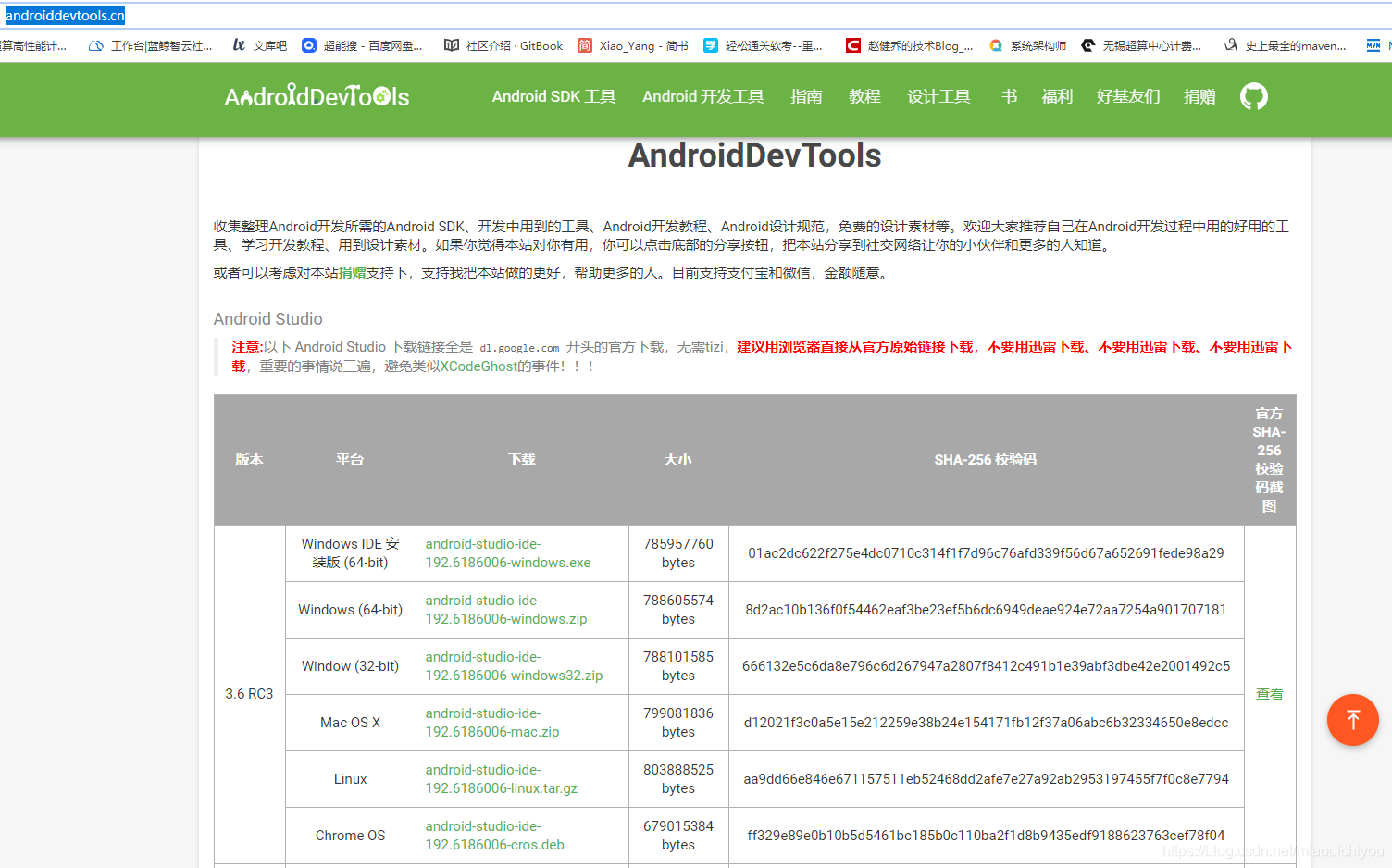Click the orange back-to-top arrow button
Image resolution: width=1392 pixels, height=868 pixels.
pos(1353,720)
